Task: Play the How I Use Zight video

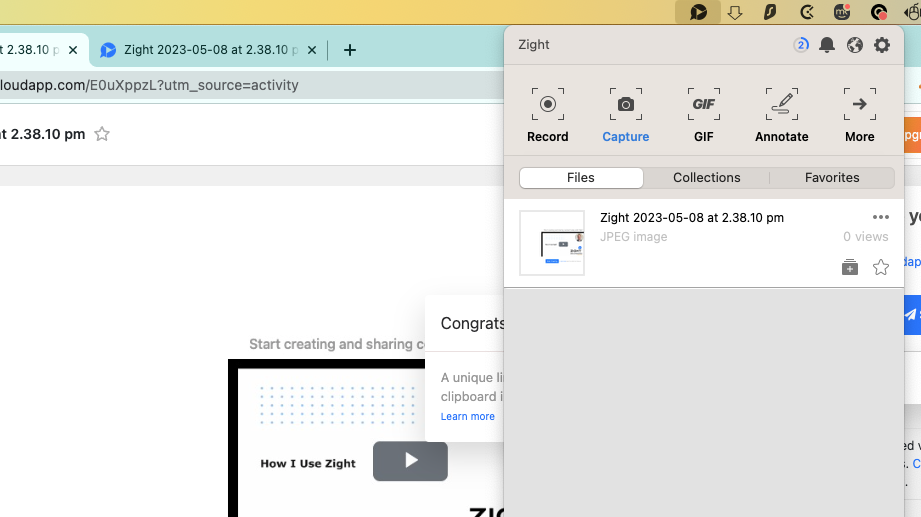Action: tap(410, 461)
